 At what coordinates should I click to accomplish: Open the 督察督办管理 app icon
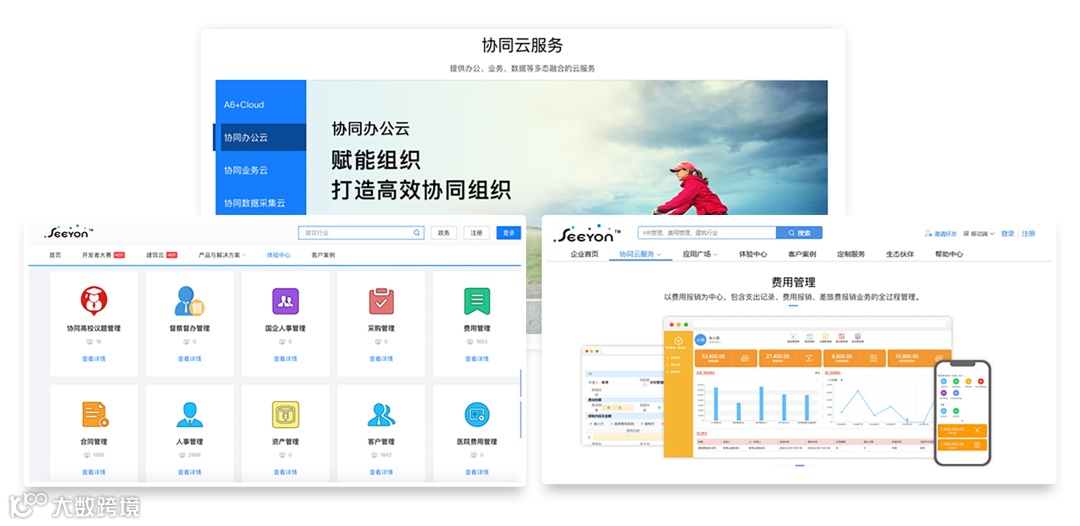(x=189, y=301)
